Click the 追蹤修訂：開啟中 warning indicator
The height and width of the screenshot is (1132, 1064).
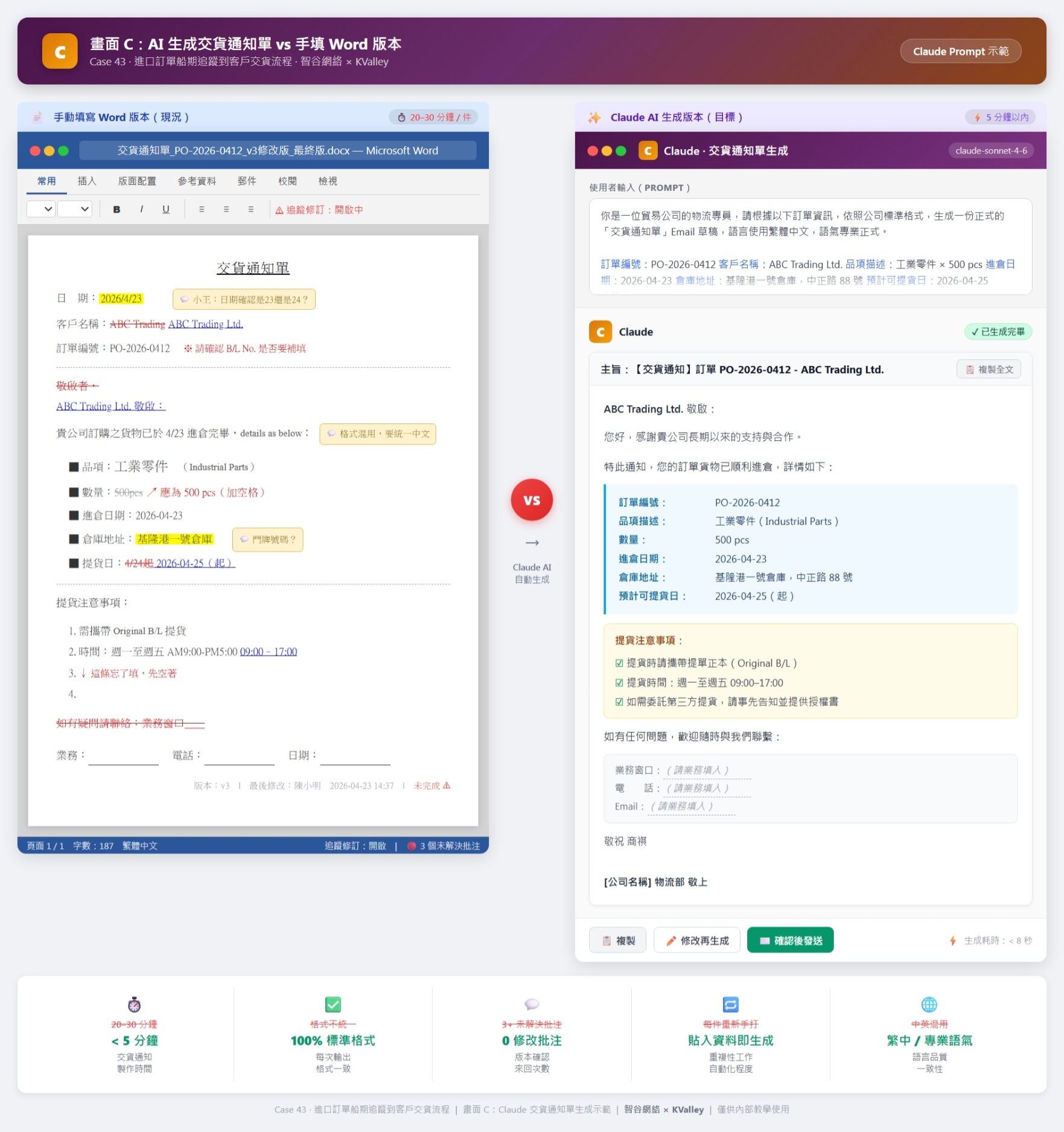tap(319, 209)
